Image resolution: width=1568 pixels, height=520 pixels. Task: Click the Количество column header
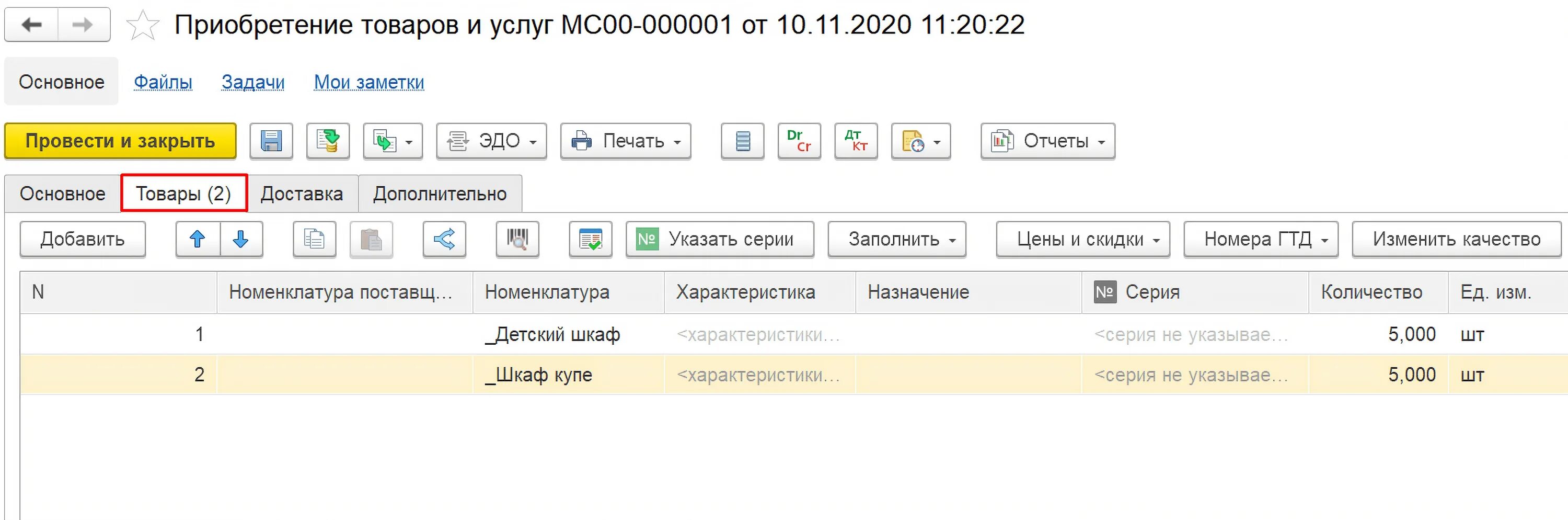pos(1378,292)
